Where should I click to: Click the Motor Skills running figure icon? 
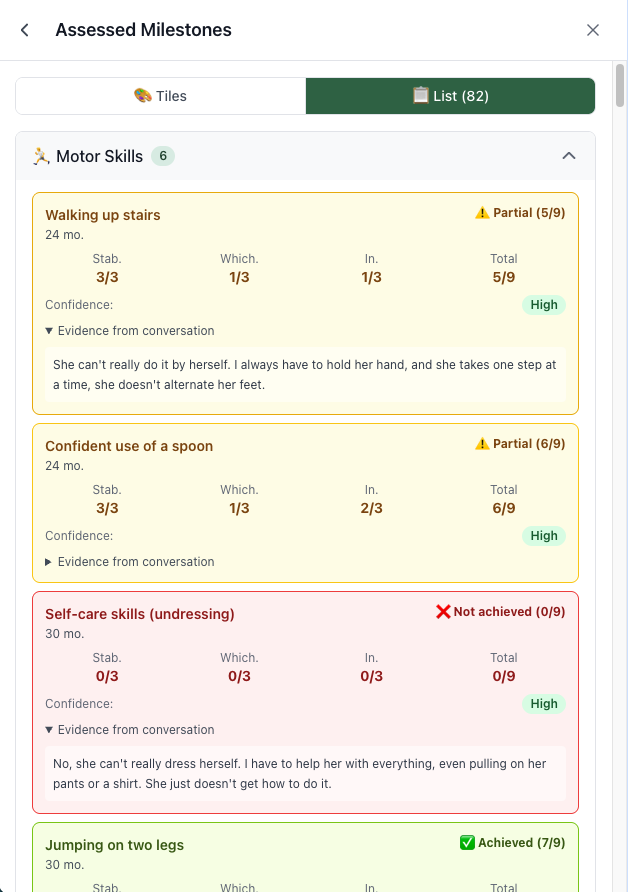click(x=41, y=156)
